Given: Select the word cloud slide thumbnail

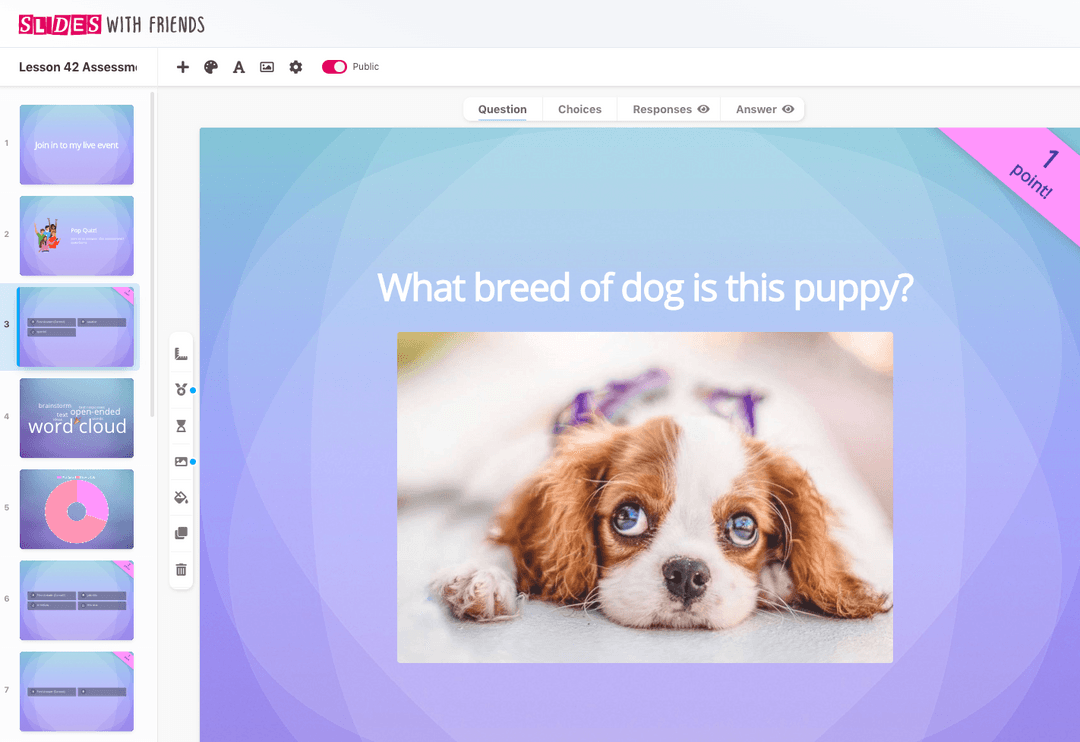Looking at the screenshot, I should tap(76, 418).
